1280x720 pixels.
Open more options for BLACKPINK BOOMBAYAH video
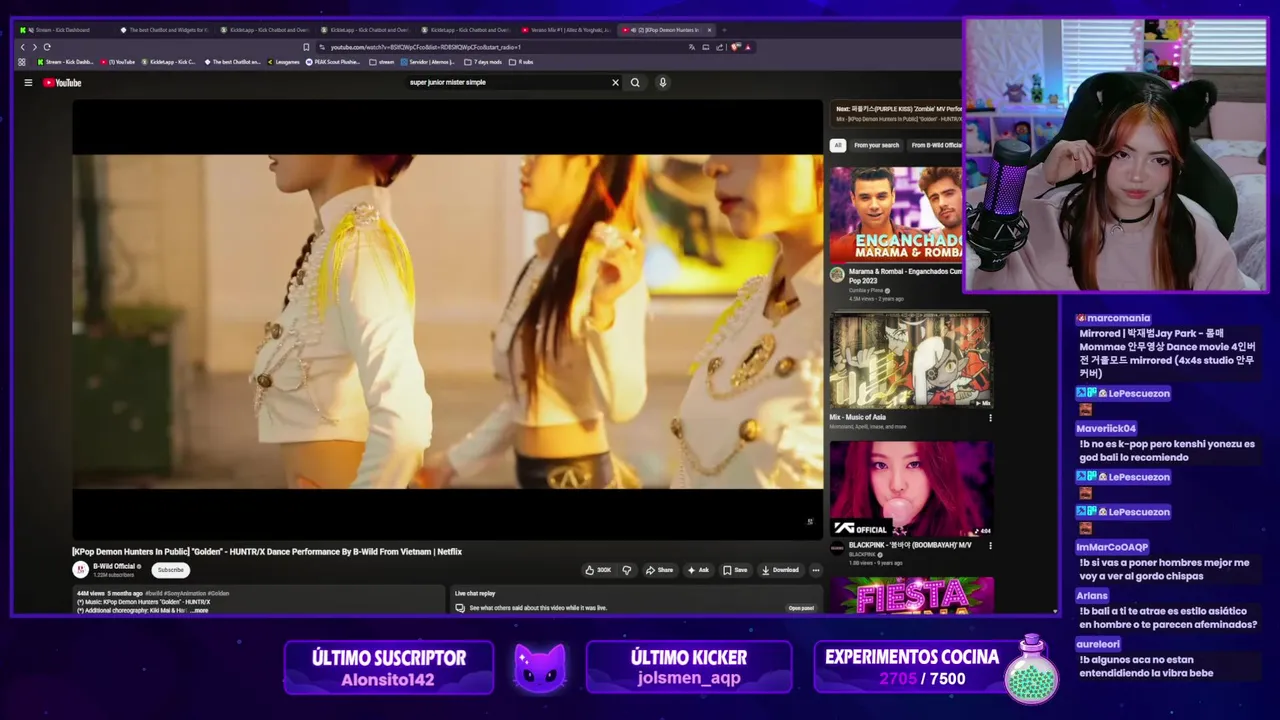click(990, 546)
